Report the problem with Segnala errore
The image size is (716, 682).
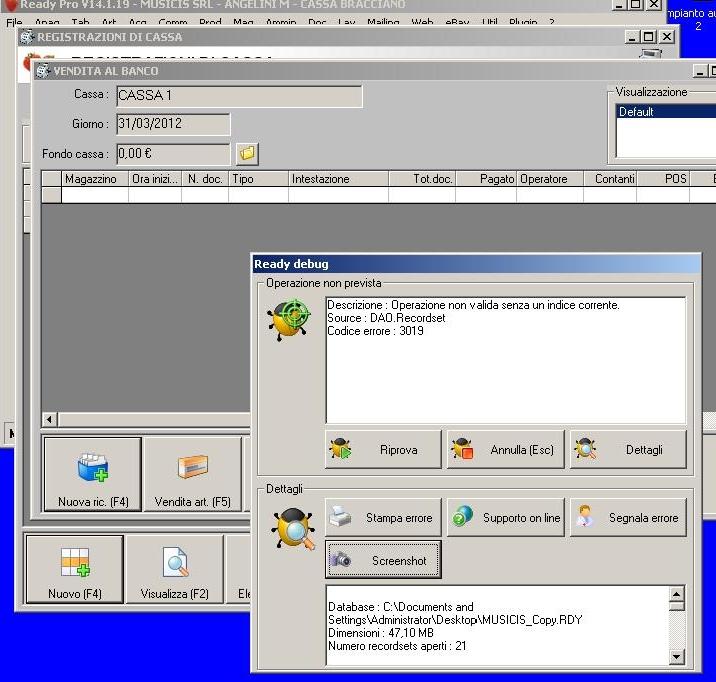(x=628, y=517)
